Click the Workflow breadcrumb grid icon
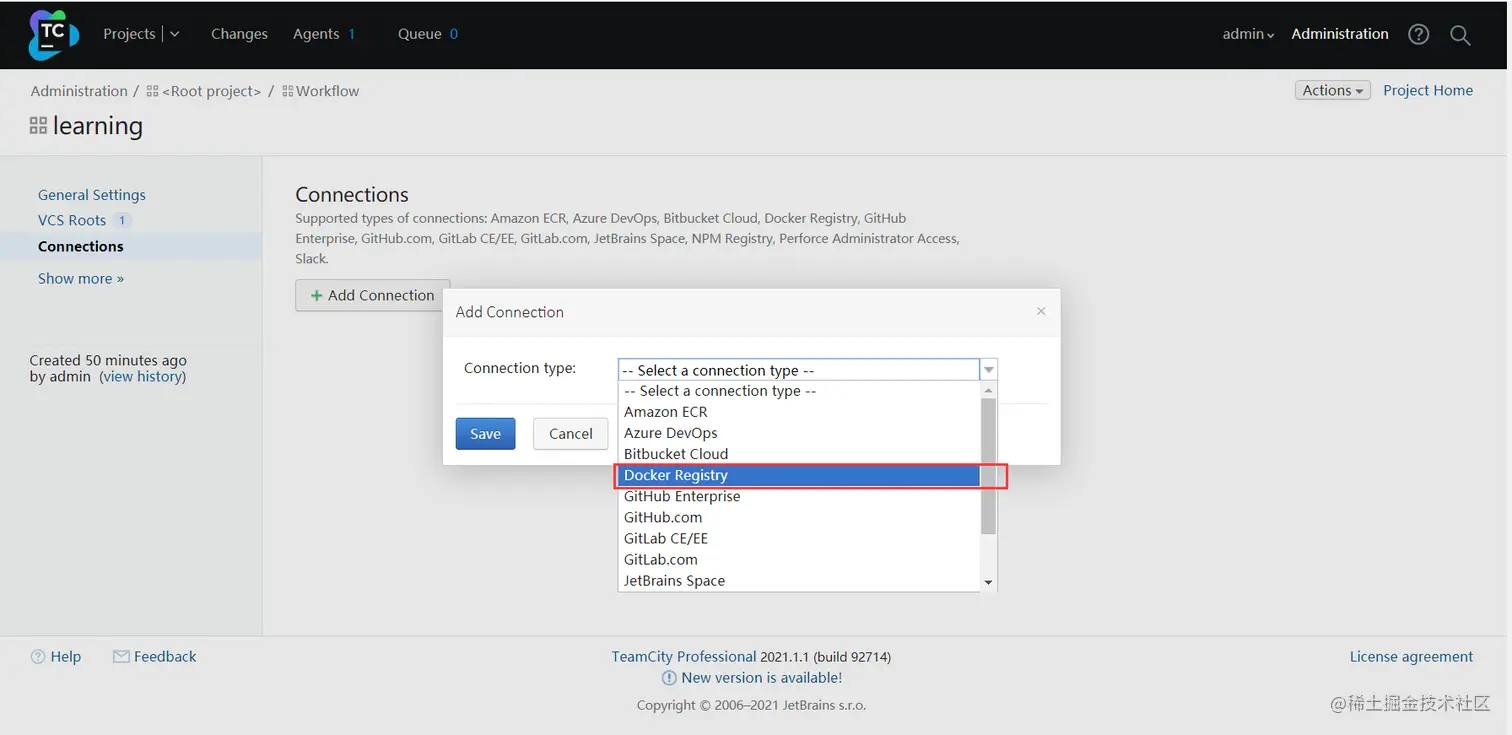 (x=288, y=91)
